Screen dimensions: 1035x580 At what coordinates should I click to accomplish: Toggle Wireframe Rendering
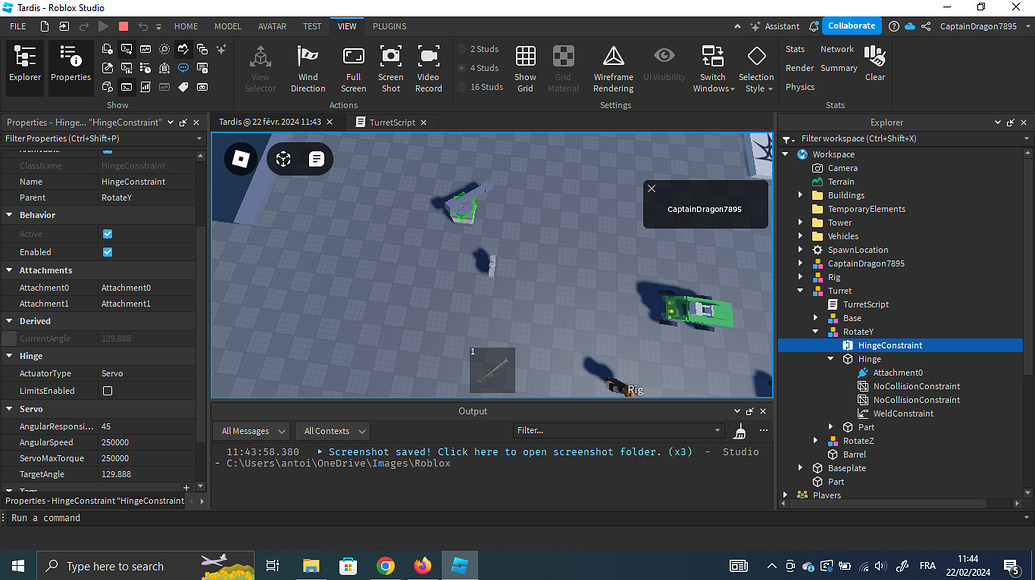pos(613,69)
